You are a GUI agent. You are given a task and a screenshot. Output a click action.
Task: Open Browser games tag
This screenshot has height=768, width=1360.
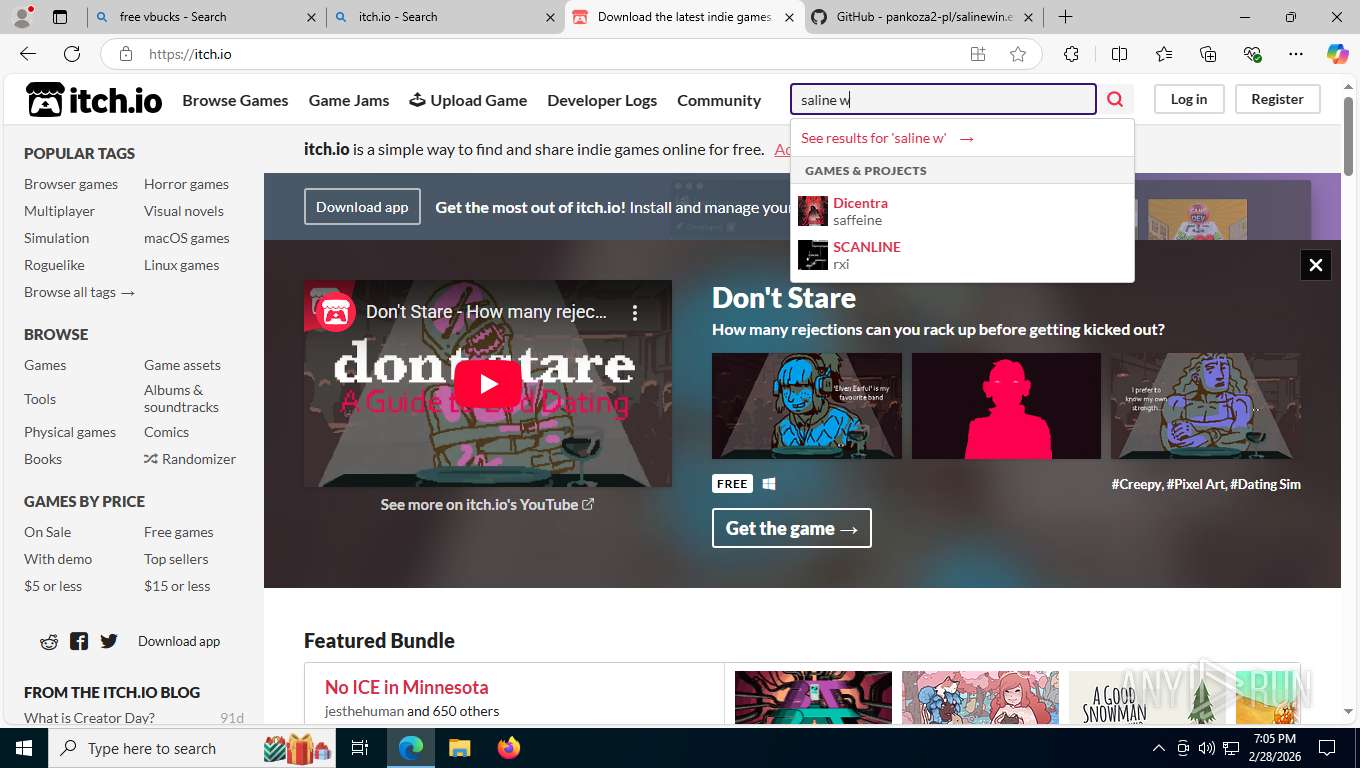coord(71,184)
